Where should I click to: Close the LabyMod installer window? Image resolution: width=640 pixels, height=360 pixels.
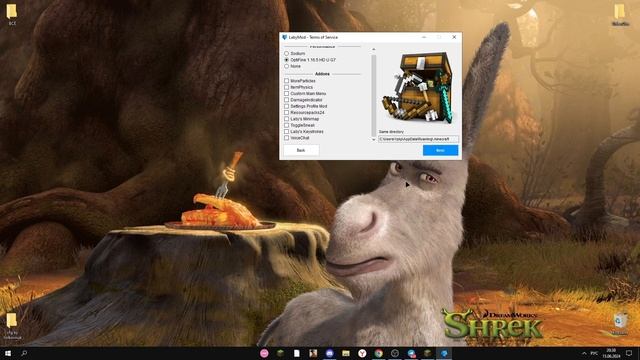(454, 37)
